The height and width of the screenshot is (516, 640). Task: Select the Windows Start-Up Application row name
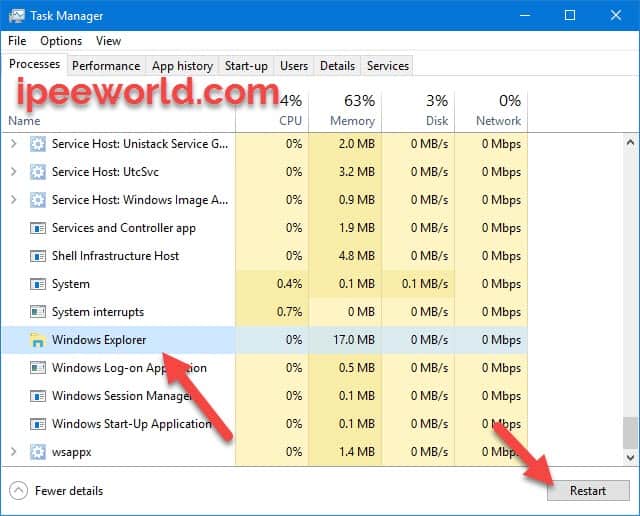[131, 424]
